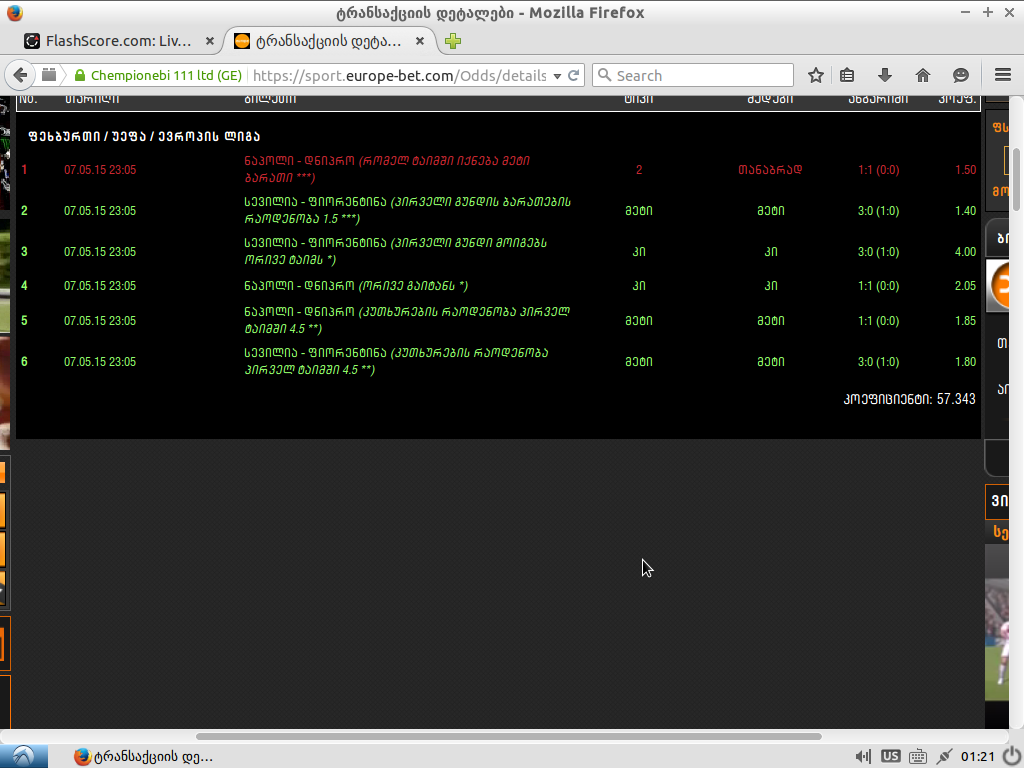The image size is (1024, 768).
Task: Click the row 1 date 07.05.15 23:05
Action: click(x=100, y=170)
